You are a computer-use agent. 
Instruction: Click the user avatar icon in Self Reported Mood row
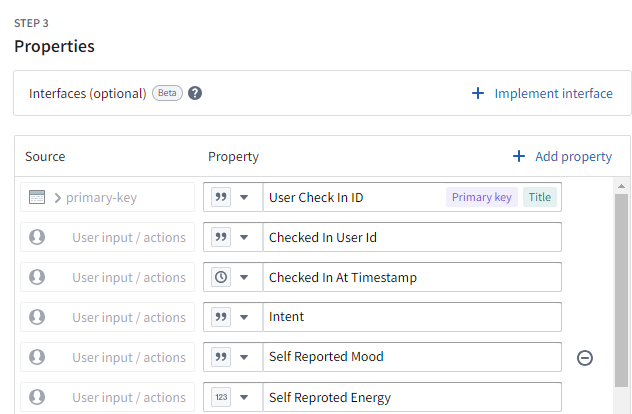[37, 357]
